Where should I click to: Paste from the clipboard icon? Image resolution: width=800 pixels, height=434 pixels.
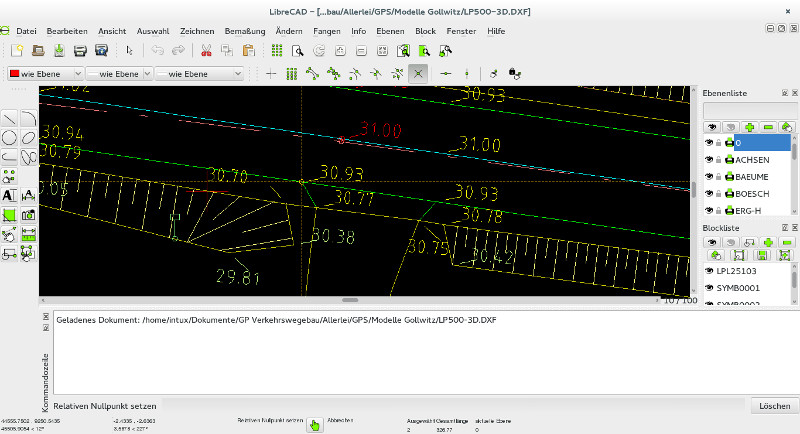[248, 50]
